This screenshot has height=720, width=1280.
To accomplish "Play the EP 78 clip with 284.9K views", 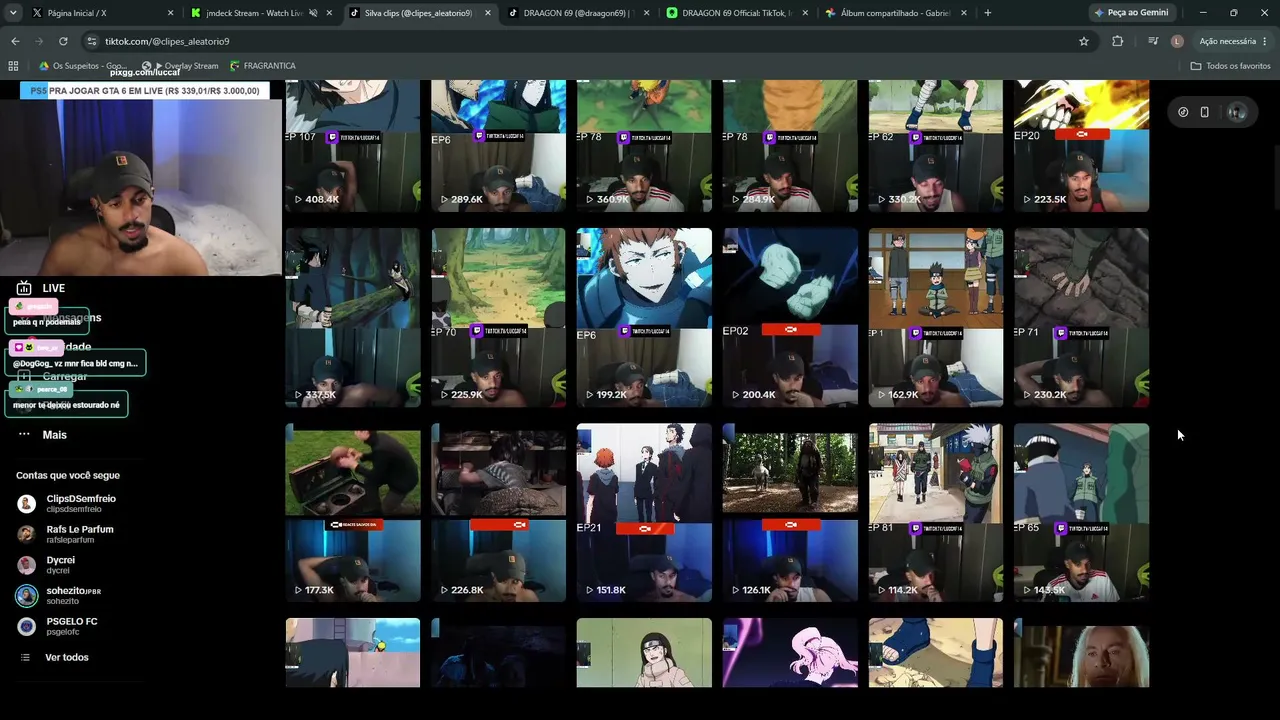I will [790, 146].
